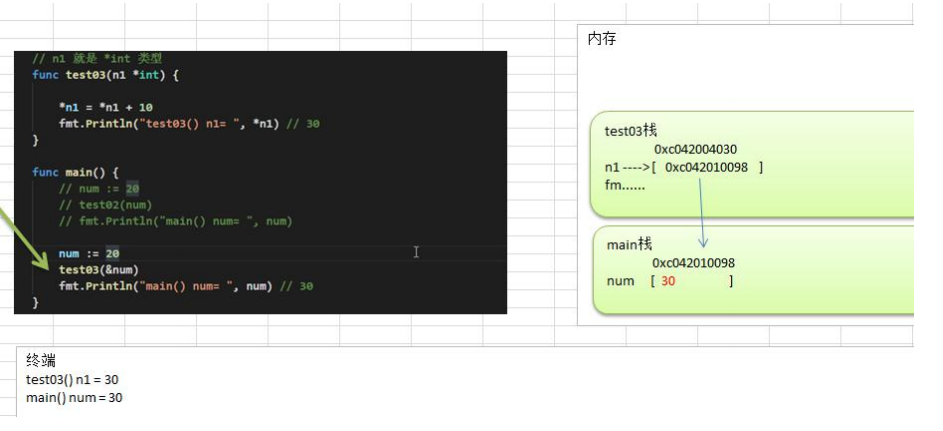Select the "test03栈" label
The width and height of the screenshot is (943, 431).
631,131
